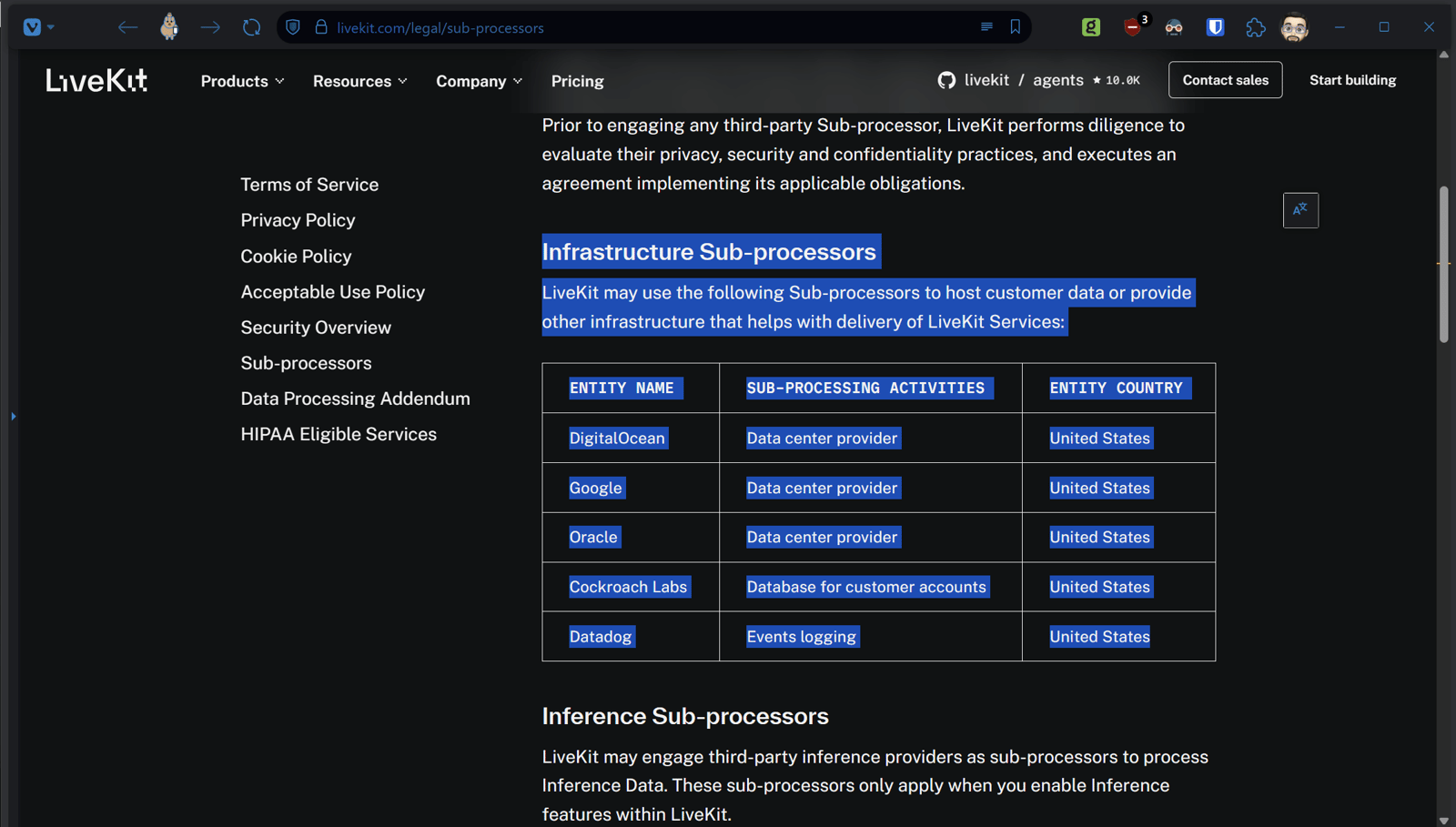Click the page vertical scrollbar thumb

click(x=1444, y=264)
